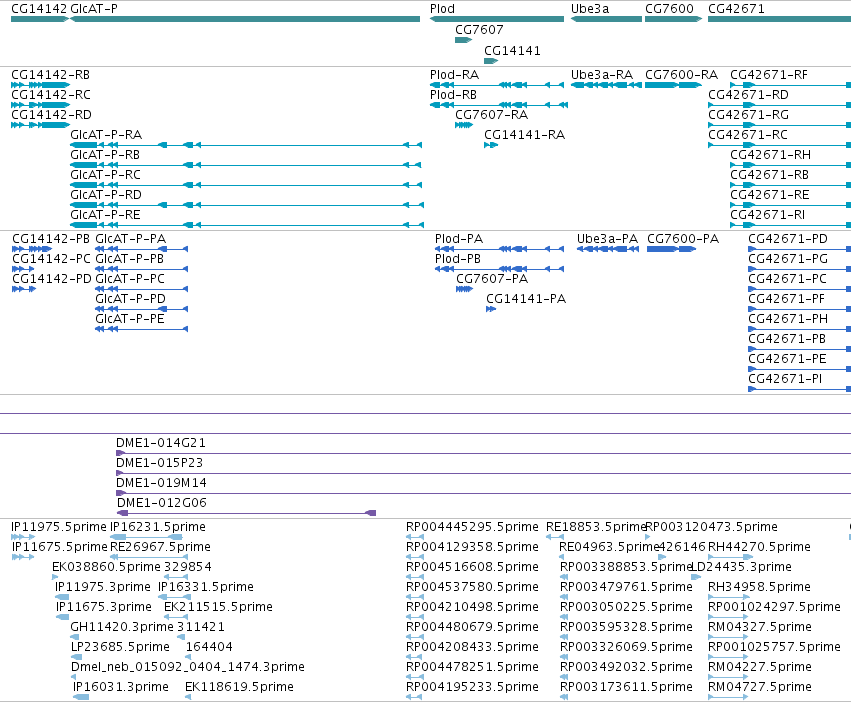The image size is (851, 702).
Task: Select the EK118619.5prime EST label
Action: coord(239,687)
